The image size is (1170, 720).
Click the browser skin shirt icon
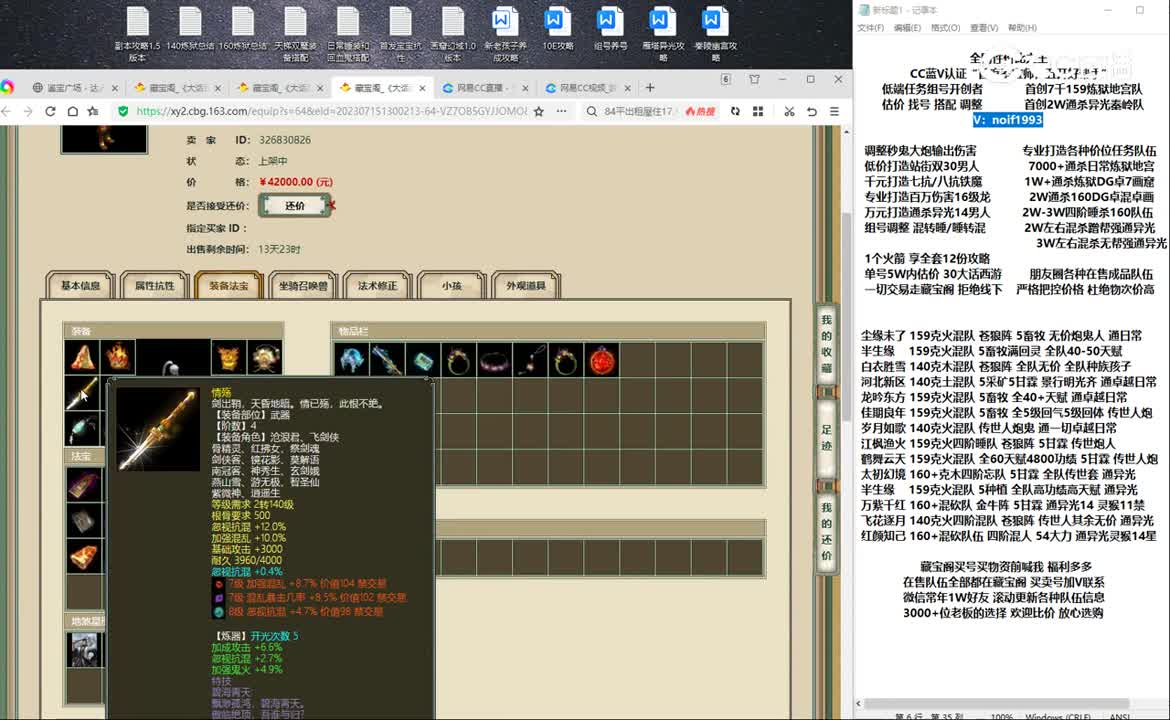click(754, 79)
